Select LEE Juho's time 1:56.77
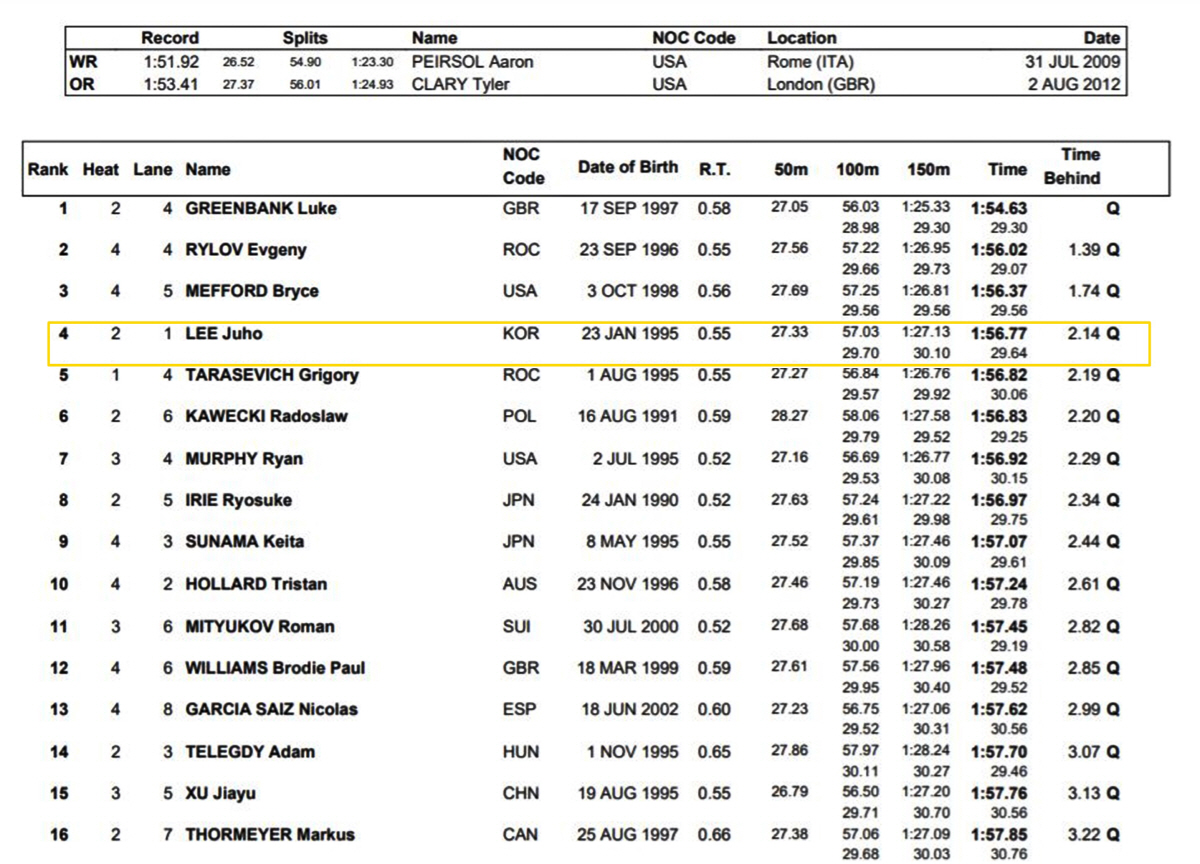The image size is (1200, 864). click(x=999, y=334)
